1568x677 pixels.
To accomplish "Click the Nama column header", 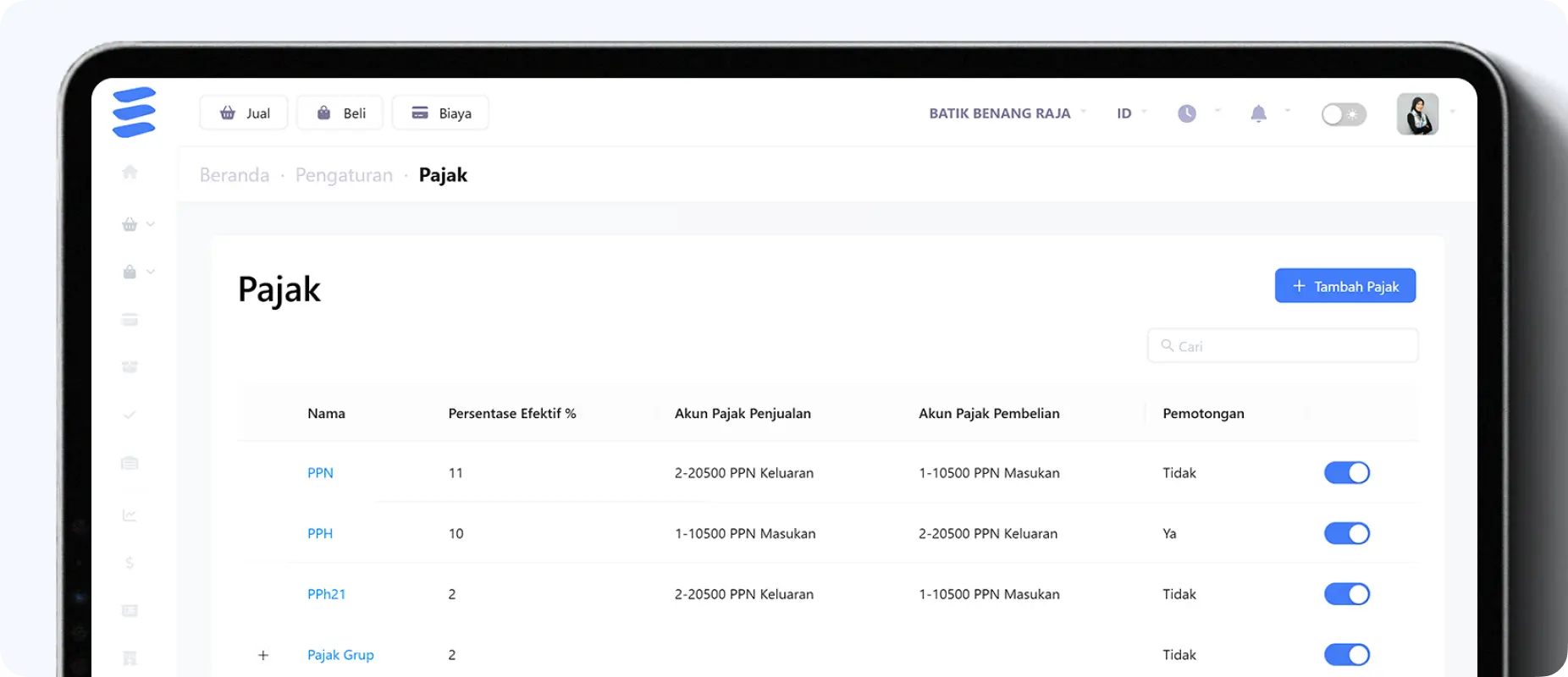I will 326,414.
